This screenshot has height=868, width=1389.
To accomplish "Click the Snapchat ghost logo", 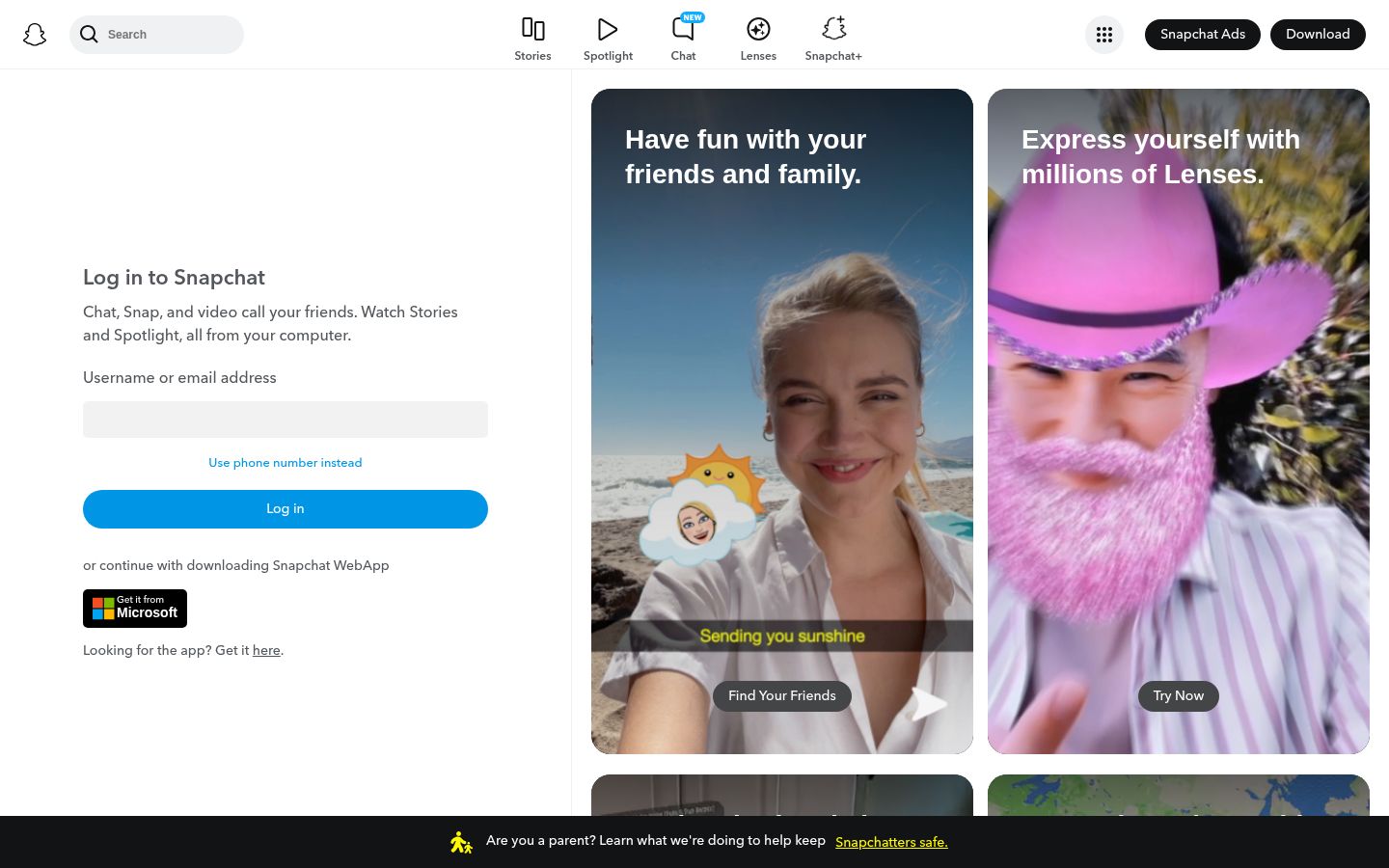I will pos(35,34).
